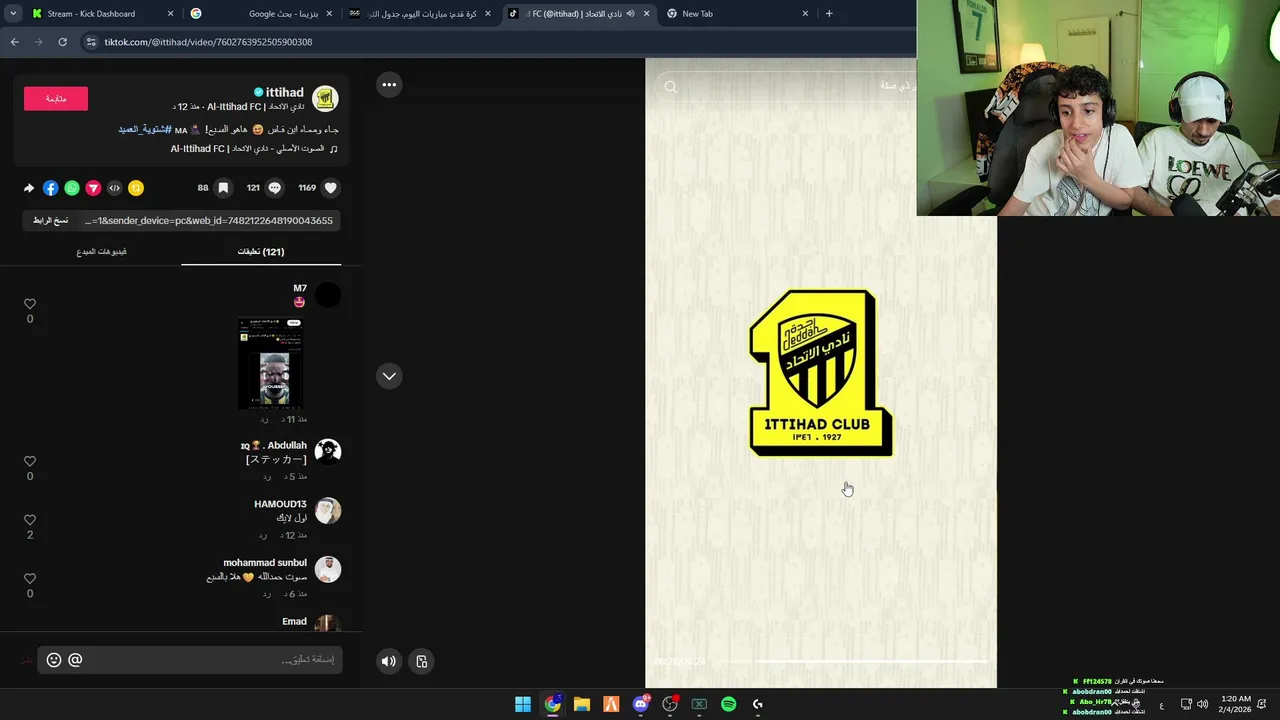Switch to the Stream - Kick Dashboard tab
1280x720 pixels.
(100, 14)
